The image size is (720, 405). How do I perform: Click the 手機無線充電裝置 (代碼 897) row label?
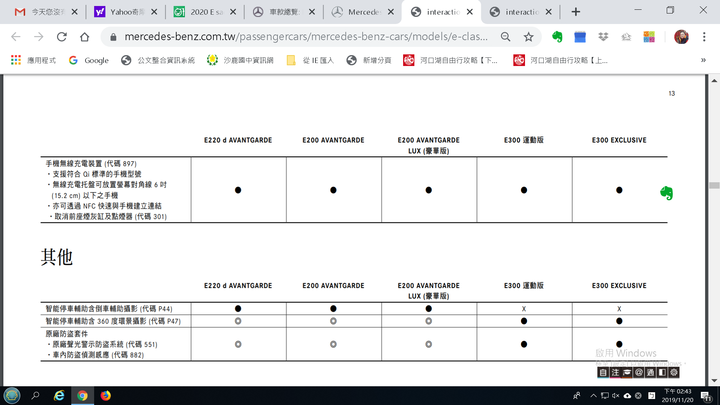pos(91,163)
